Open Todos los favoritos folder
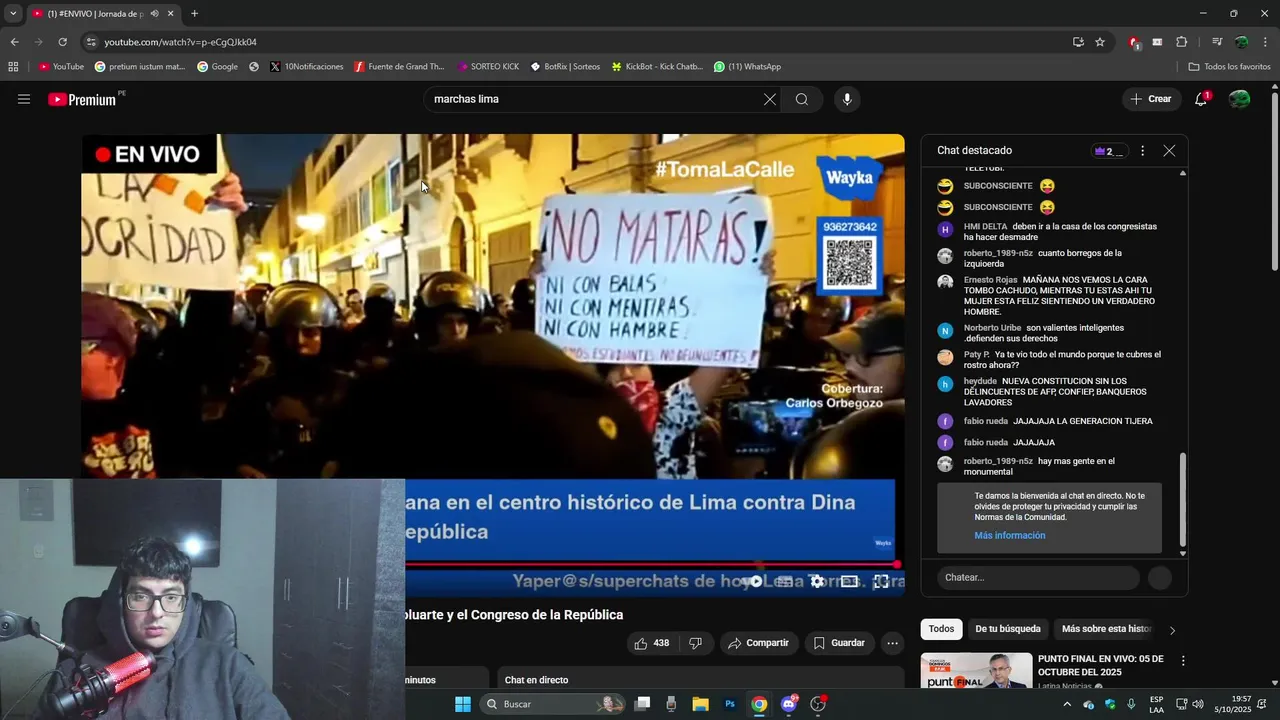The image size is (1280, 720). (x=1229, y=67)
